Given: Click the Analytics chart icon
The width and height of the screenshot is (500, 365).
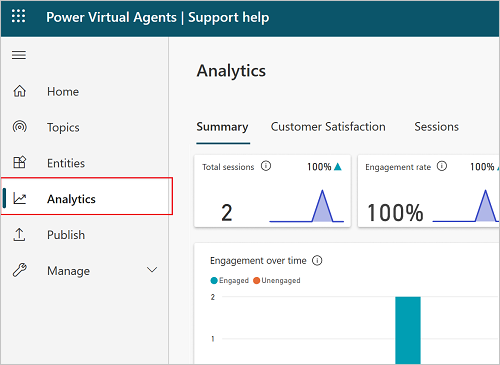Looking at the screenshot, I should pyautogui.click(x=20, y=198).
